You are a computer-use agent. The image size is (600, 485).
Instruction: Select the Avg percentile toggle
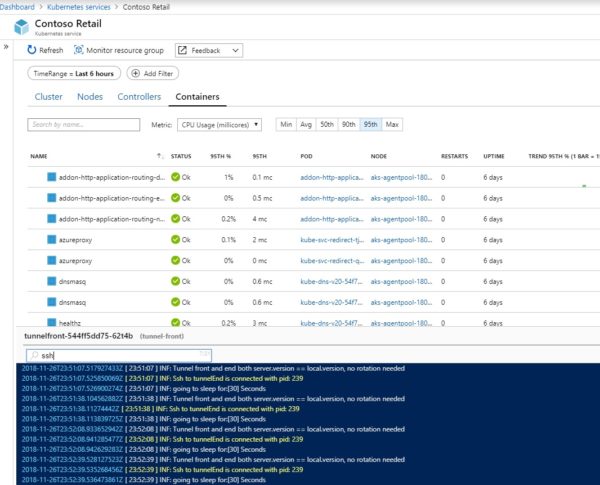306,124
